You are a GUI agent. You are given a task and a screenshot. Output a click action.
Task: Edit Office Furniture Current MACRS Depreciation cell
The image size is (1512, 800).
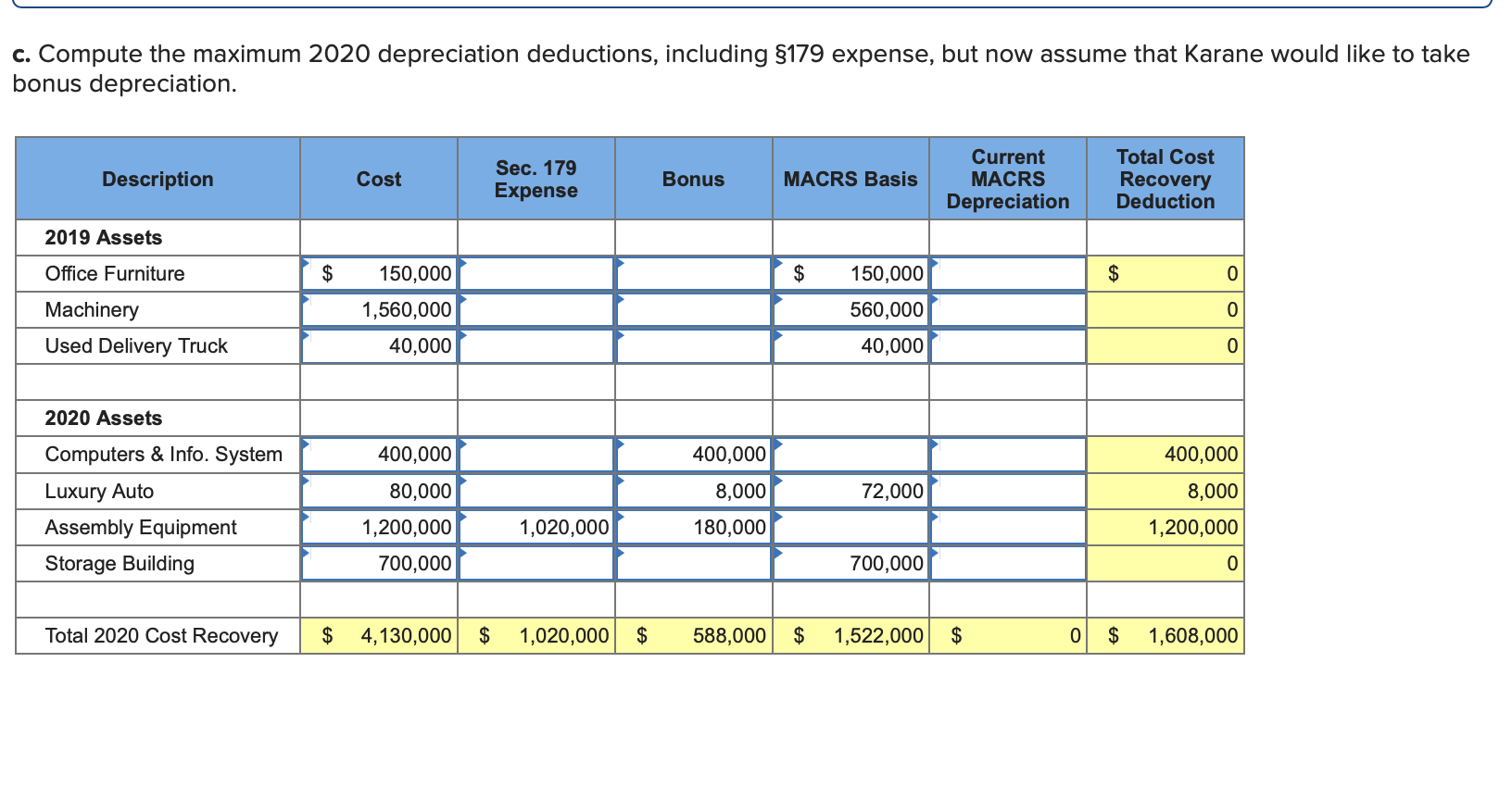click(1008, 274)
